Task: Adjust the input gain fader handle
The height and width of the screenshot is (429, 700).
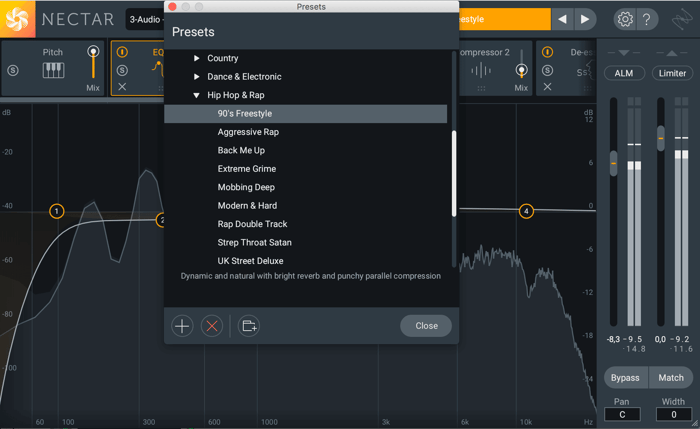Action: point(613,163)
